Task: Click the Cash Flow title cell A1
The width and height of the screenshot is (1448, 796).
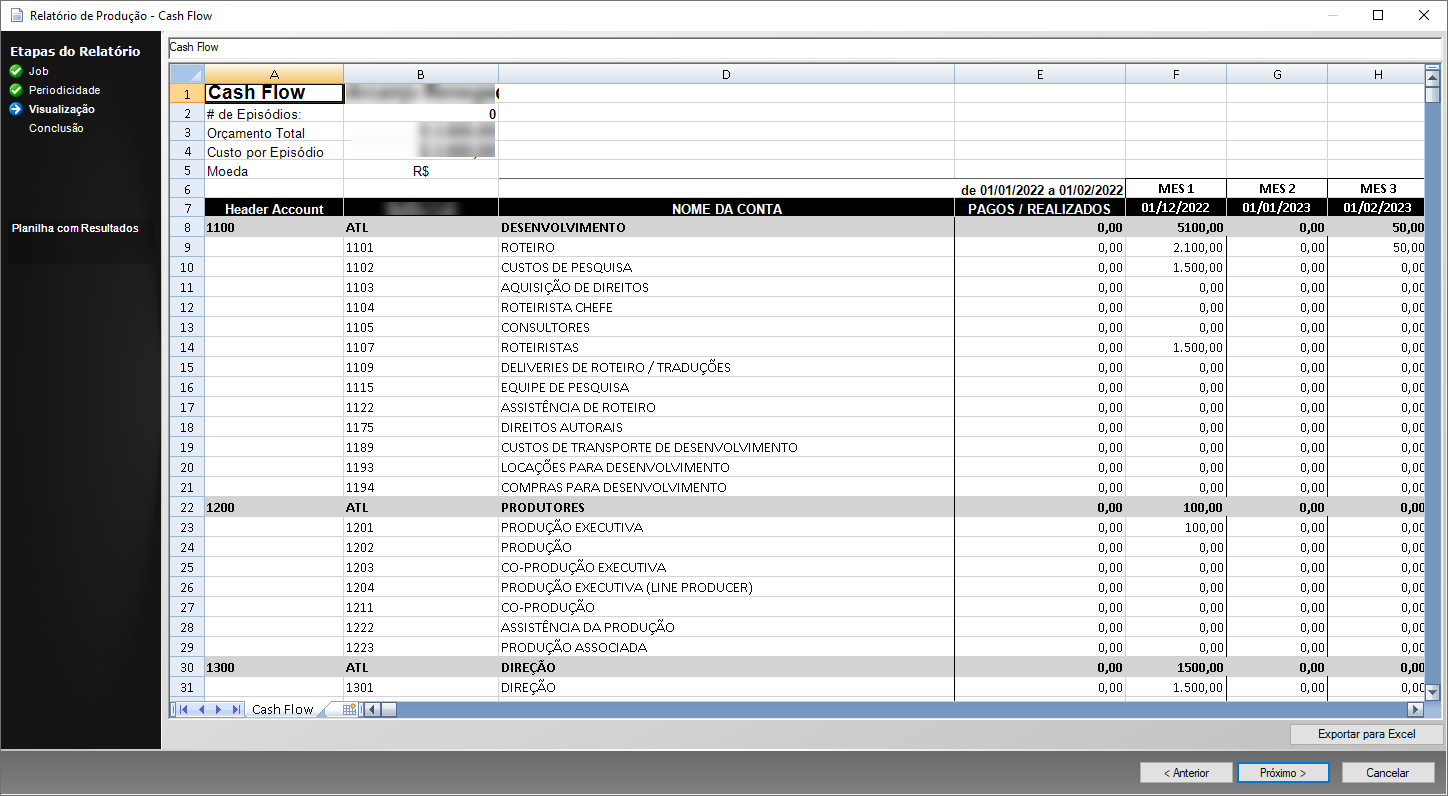Action: point(274,93)
